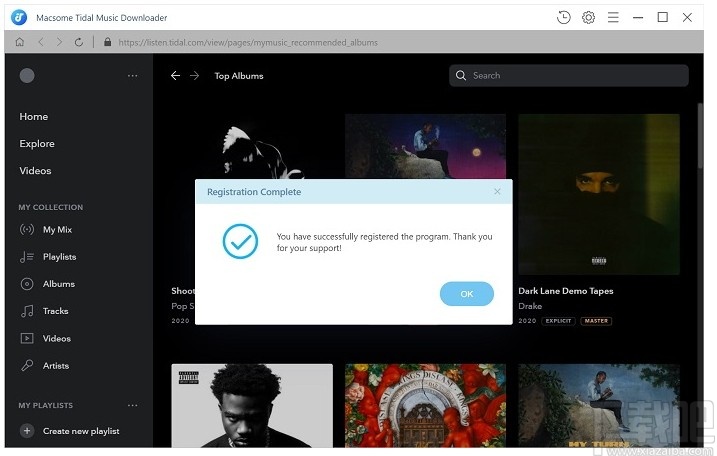The height and width of the screenshot is (456, 717).
Task: Click the My Mix radio icon
Action: [x=27, y=229]
